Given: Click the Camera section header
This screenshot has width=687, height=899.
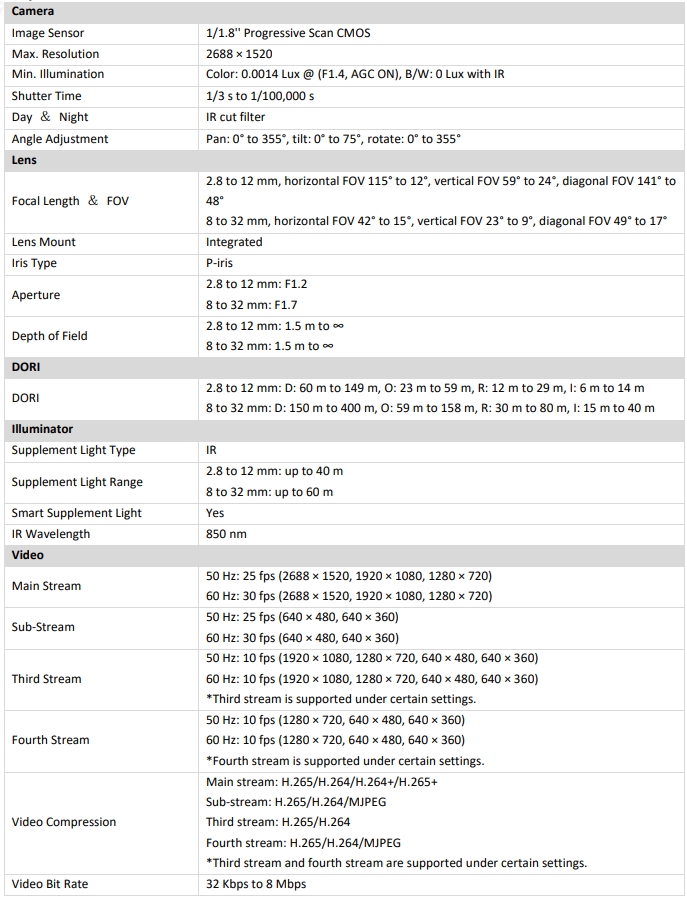Looking at the screenshot, I should [33, 11].
